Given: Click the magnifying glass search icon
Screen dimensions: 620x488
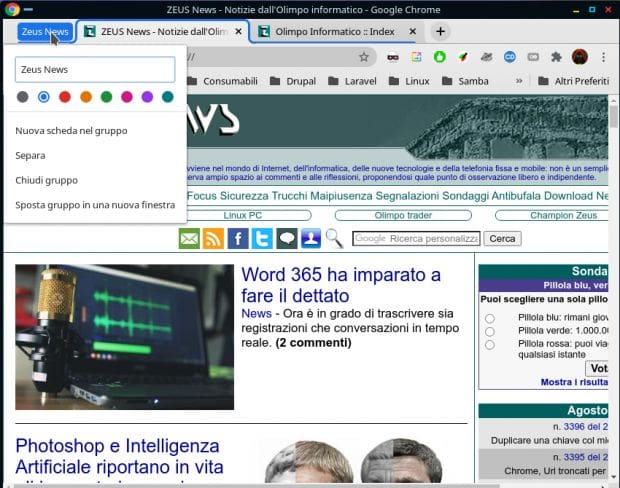Looking at the screenshot, I should pyautogui.click(x=334, y=238).
